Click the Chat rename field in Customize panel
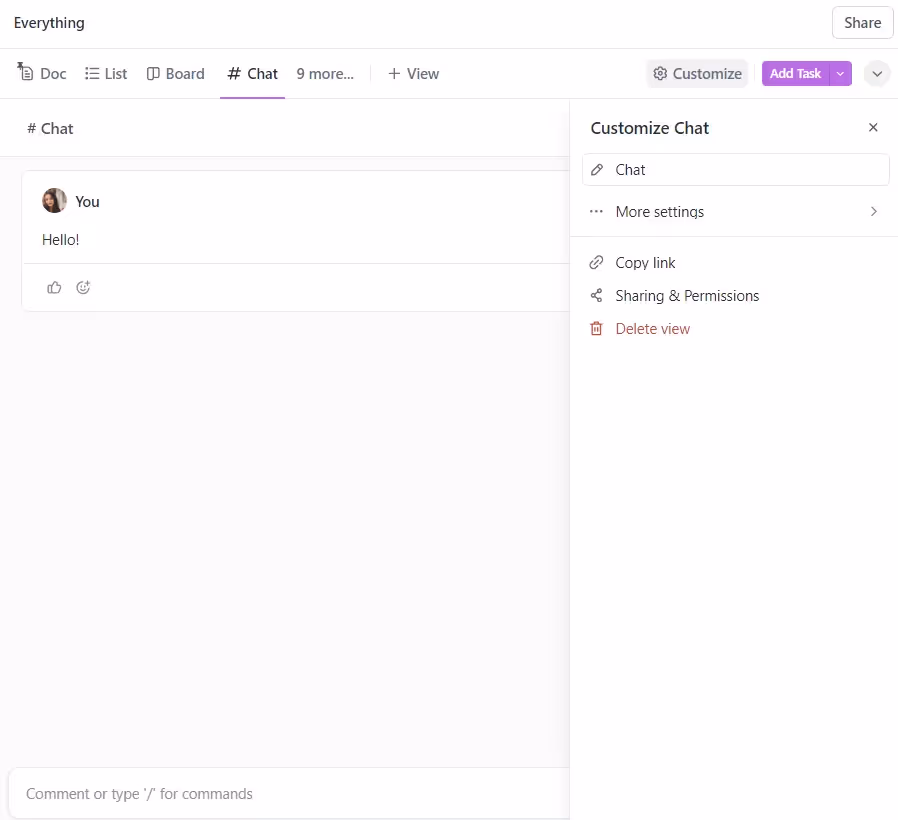 (x=735, y=169)
